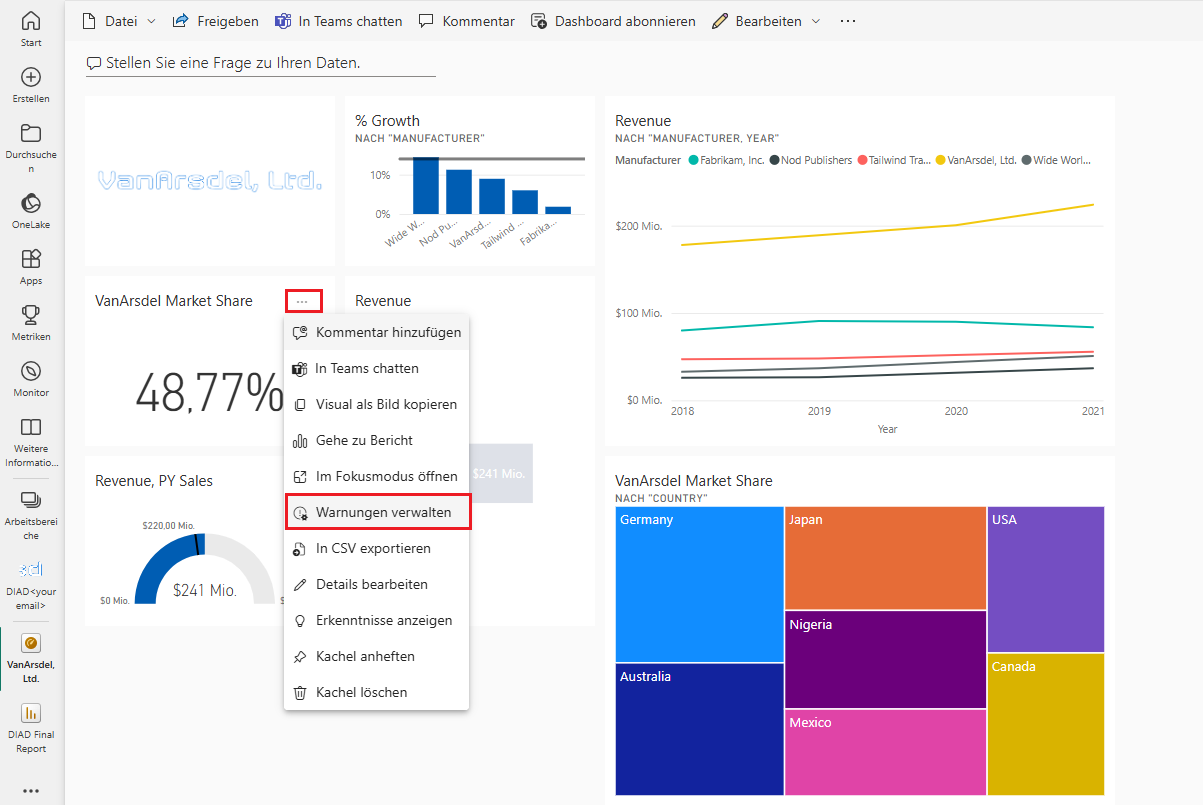Open Arbeitsbereiche in the sidebar

[x=31, y=515]
